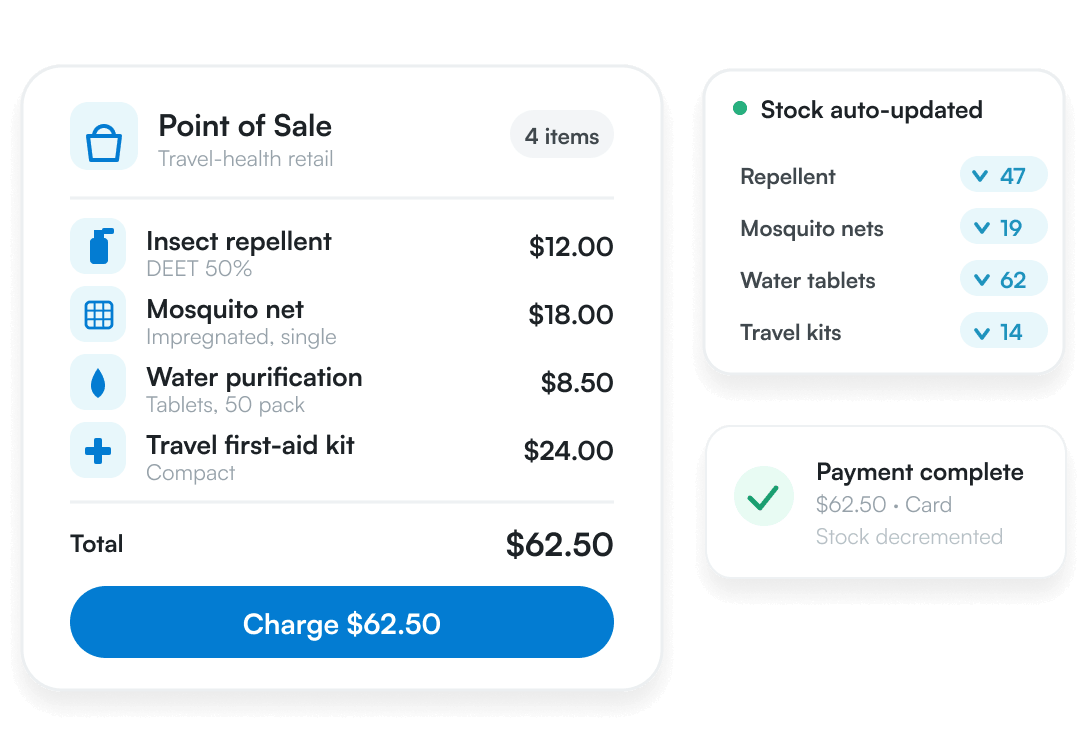Click the Payment complete heading
The width and height of the screenshot is (1082, 738).
pos(920,472)
